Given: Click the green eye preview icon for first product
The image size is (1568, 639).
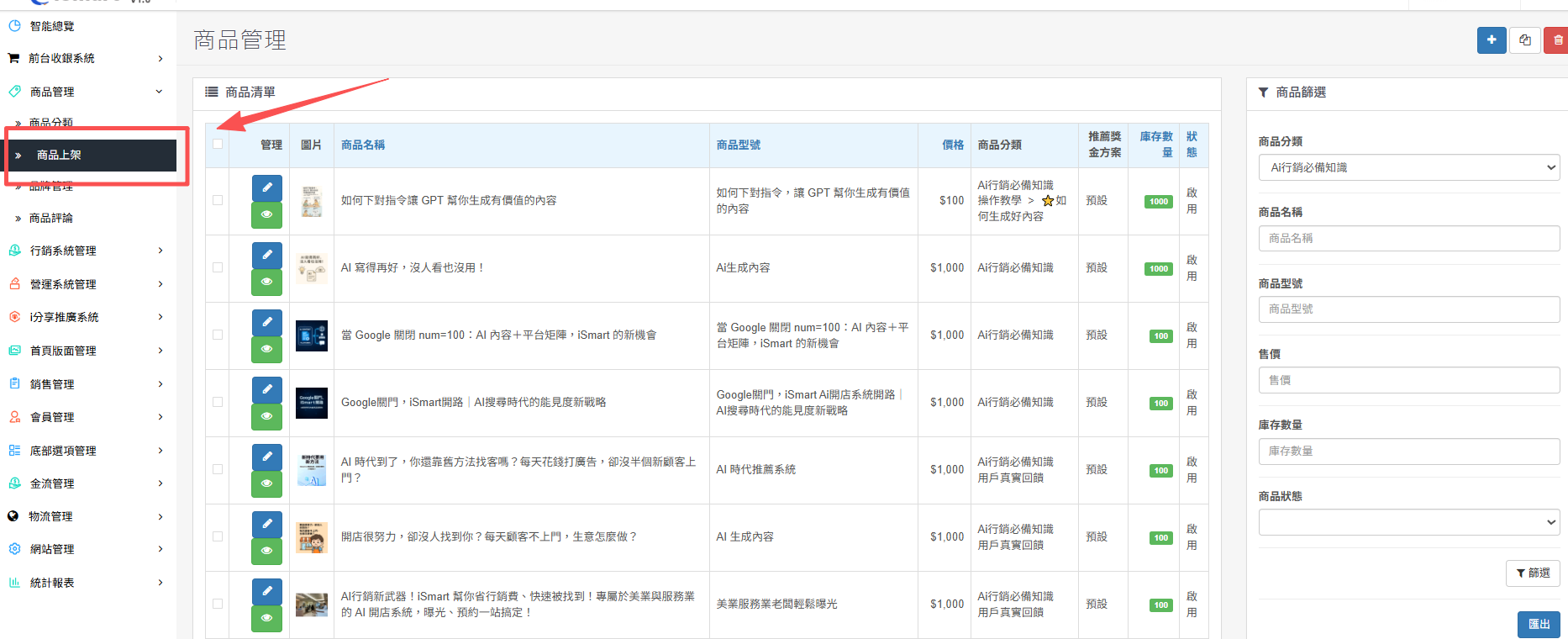Looking at the screenshot, I should pos(266,215).
